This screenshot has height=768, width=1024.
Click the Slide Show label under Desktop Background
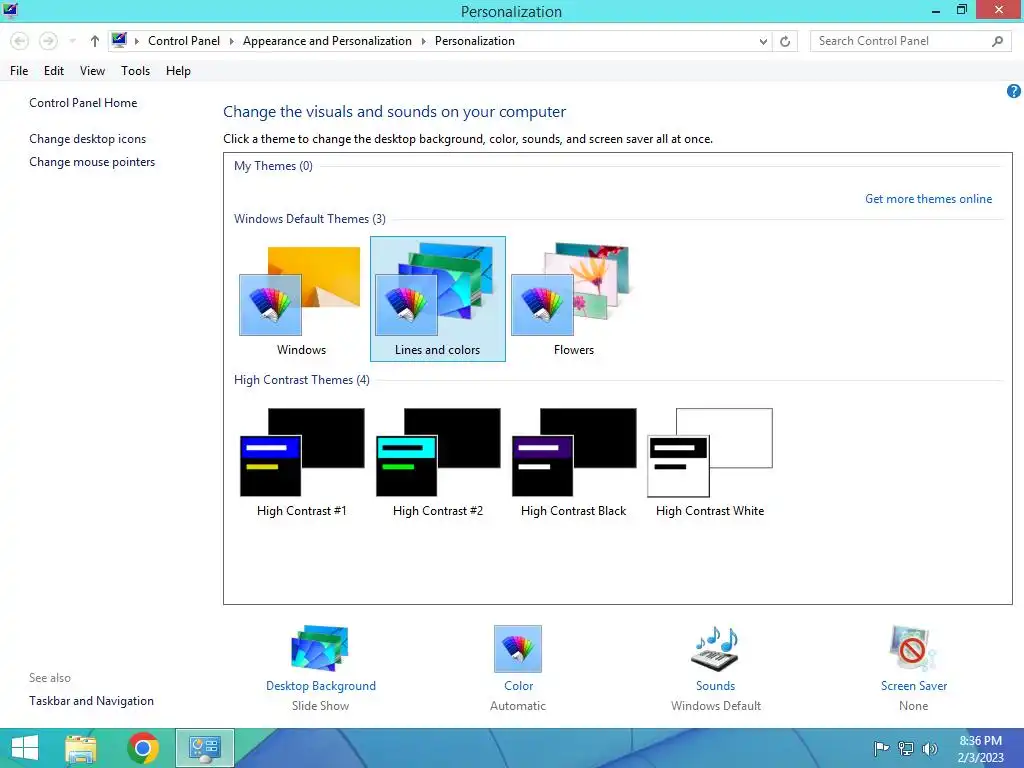320,706
